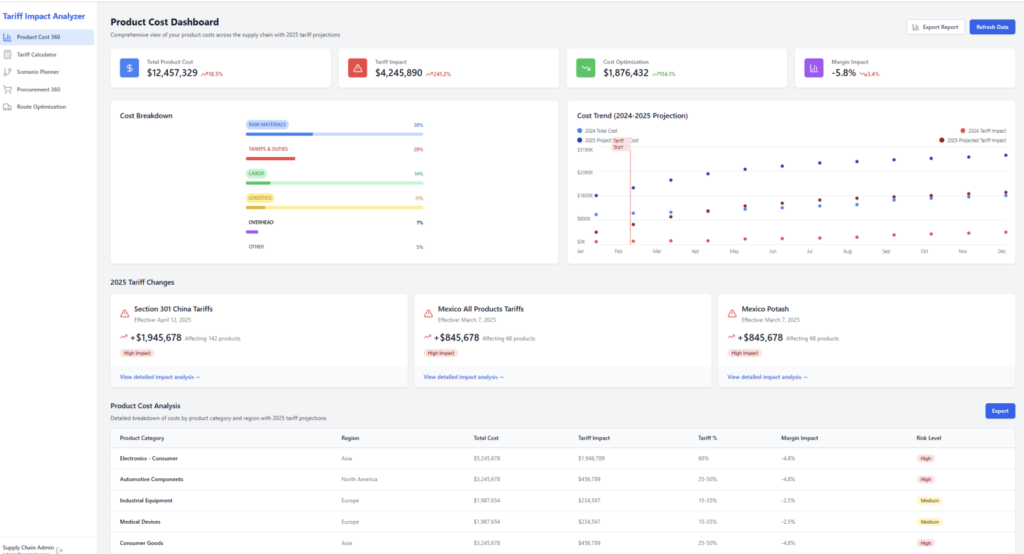Click the +$1,945,678 trend arrow icon
Screen dimensions: 1024x554
point(124,337)
